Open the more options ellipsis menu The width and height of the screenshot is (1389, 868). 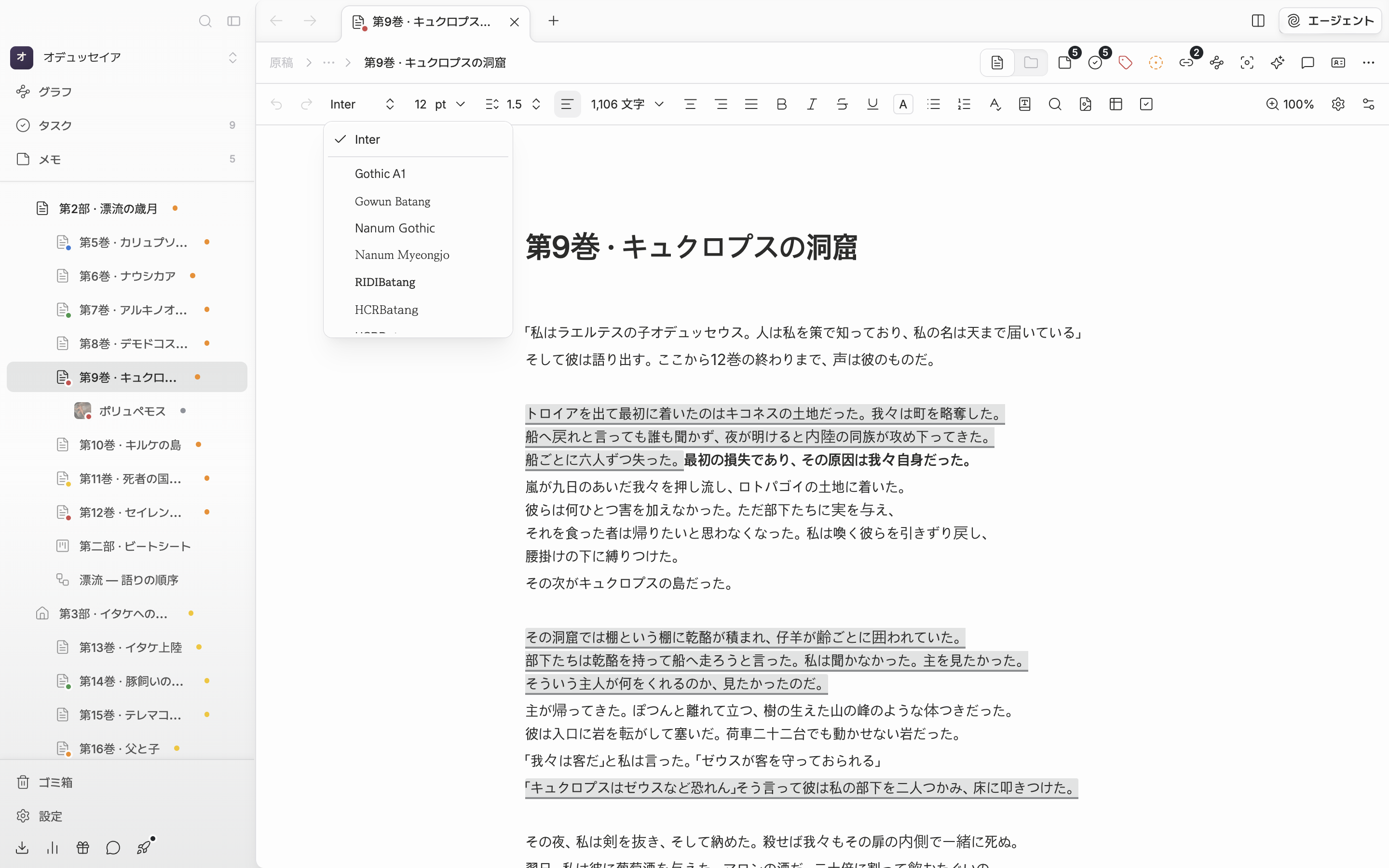point(1368,63)
